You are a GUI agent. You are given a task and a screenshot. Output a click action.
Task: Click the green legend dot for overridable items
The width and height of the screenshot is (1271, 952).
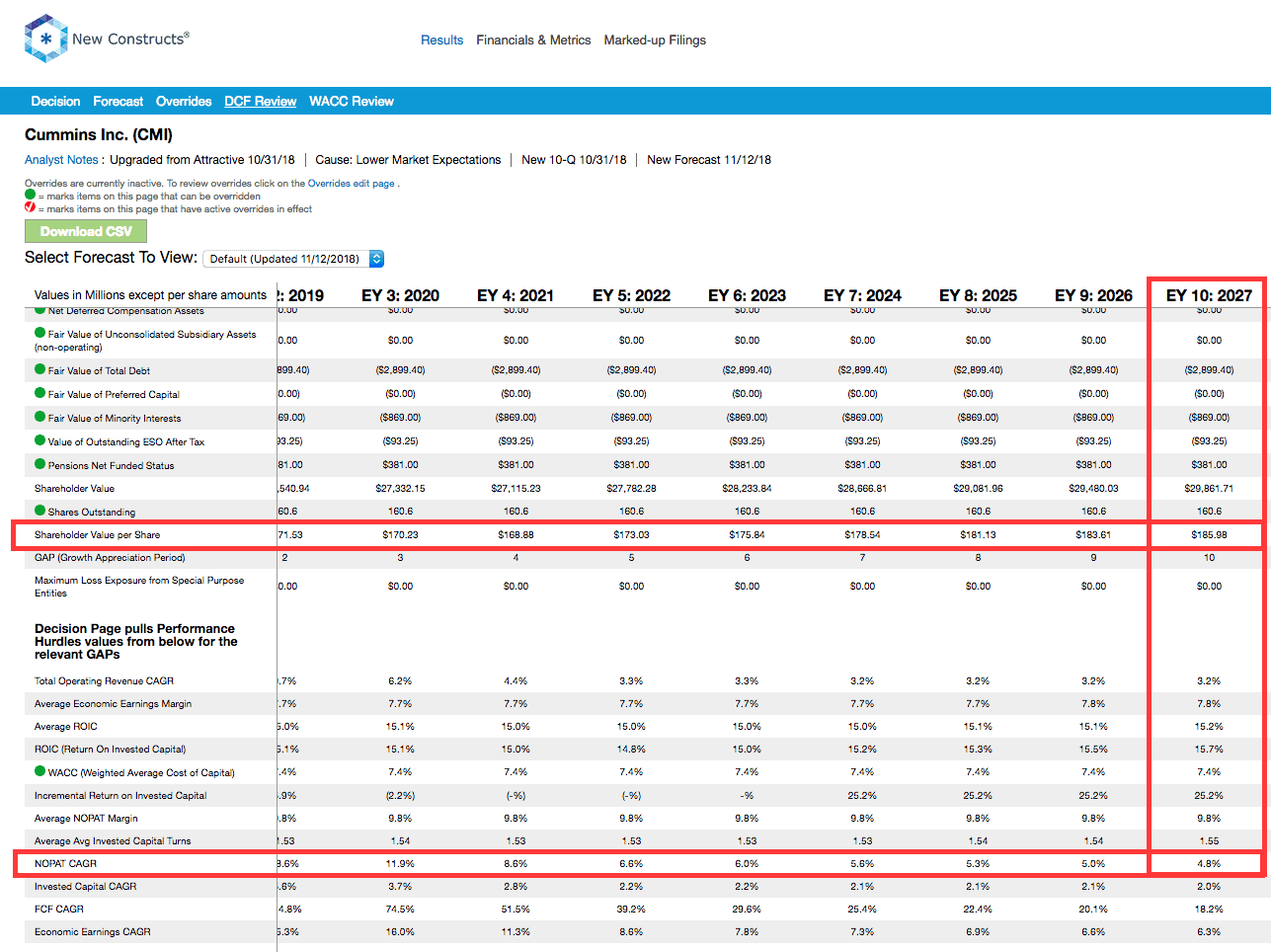coord(30,195)
